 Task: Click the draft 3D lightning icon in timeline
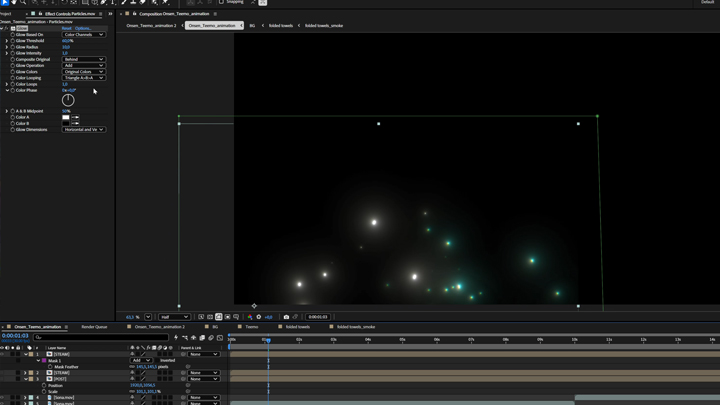176,338
